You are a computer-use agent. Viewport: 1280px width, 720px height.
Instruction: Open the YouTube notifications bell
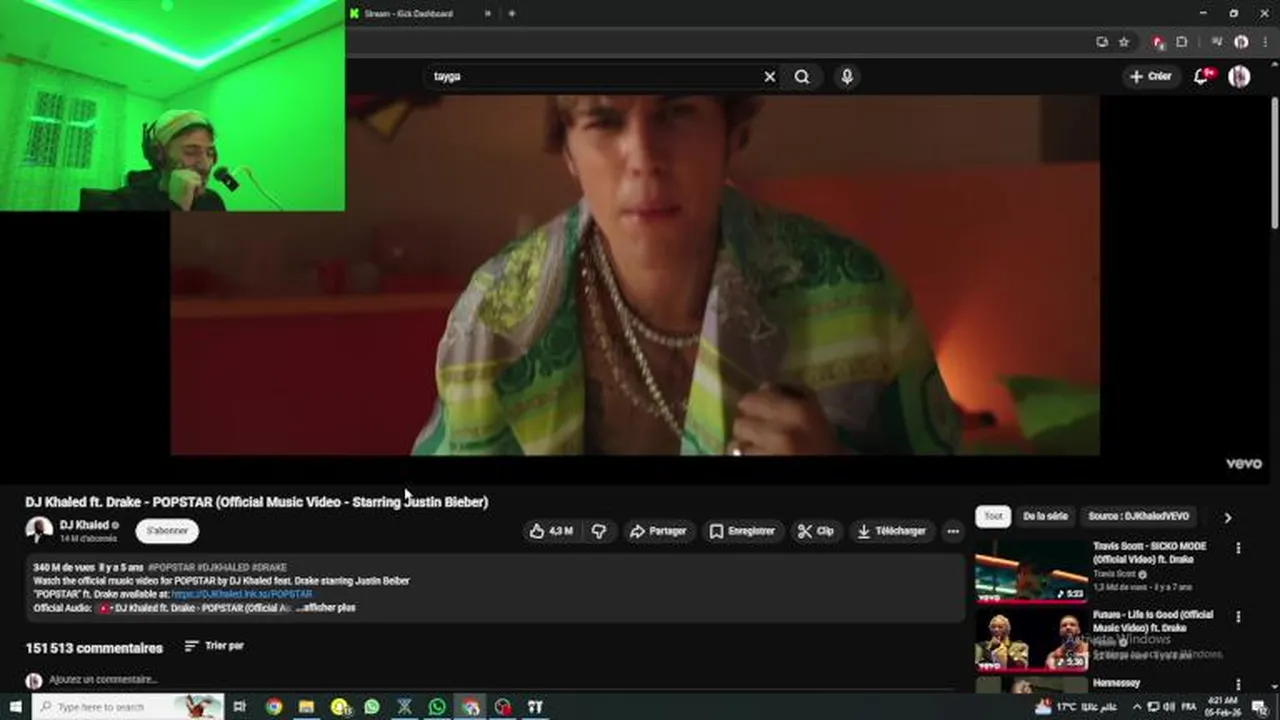[1202, 77]
